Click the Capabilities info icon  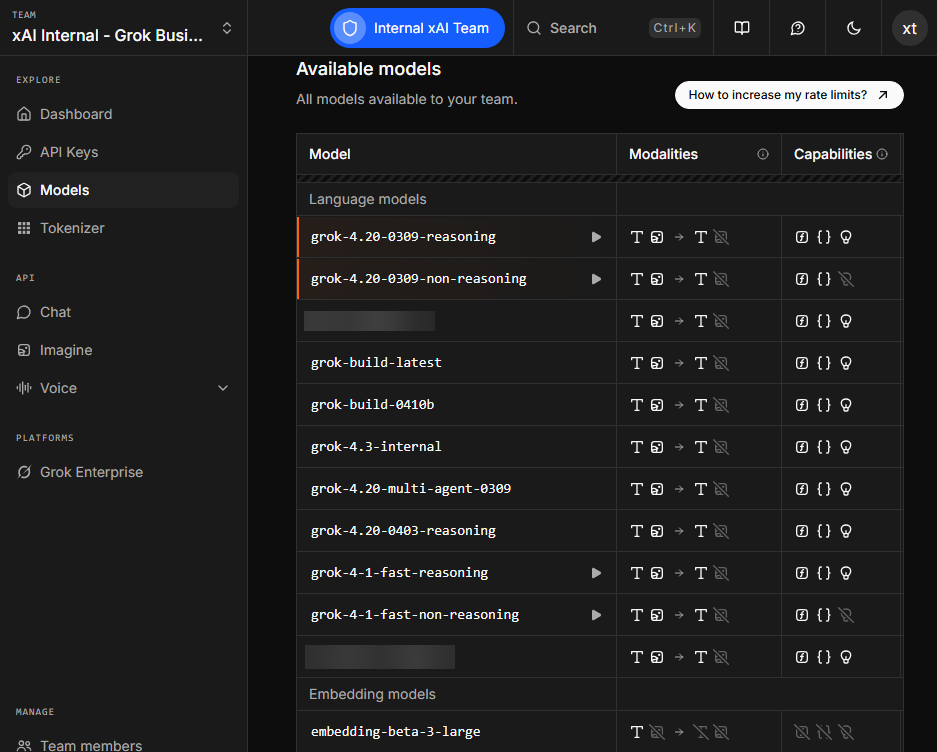point(881,154)
